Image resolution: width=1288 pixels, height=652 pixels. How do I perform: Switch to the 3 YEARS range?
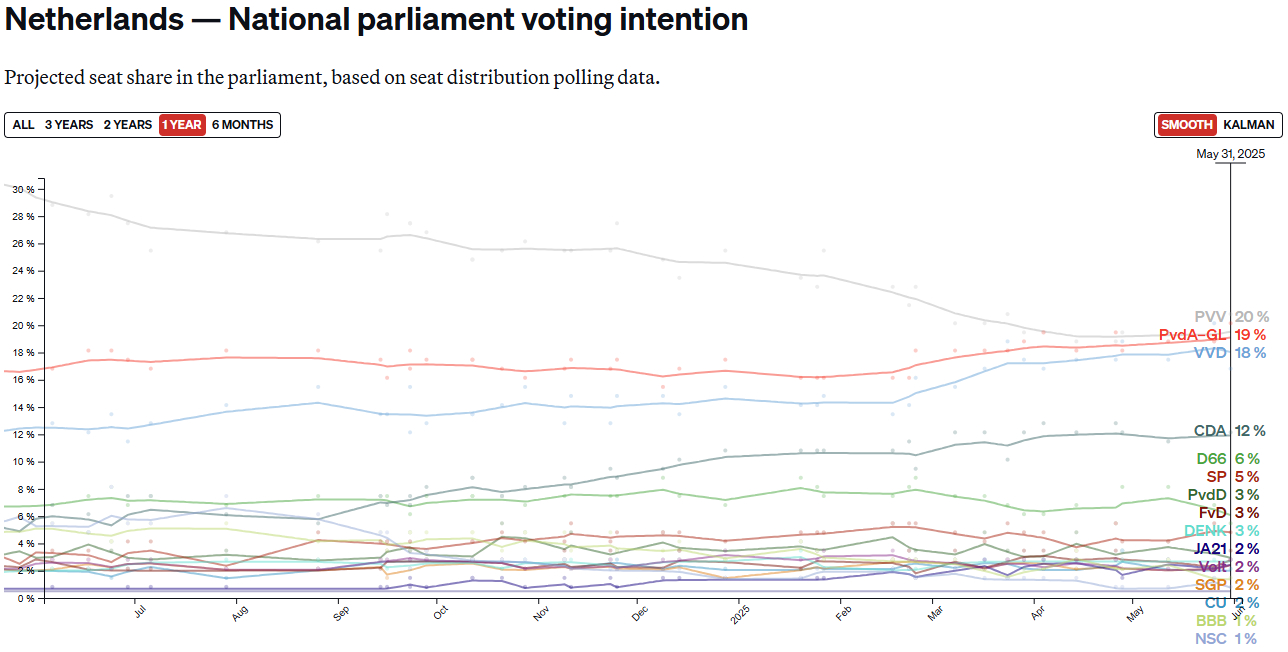click(68, 125)
